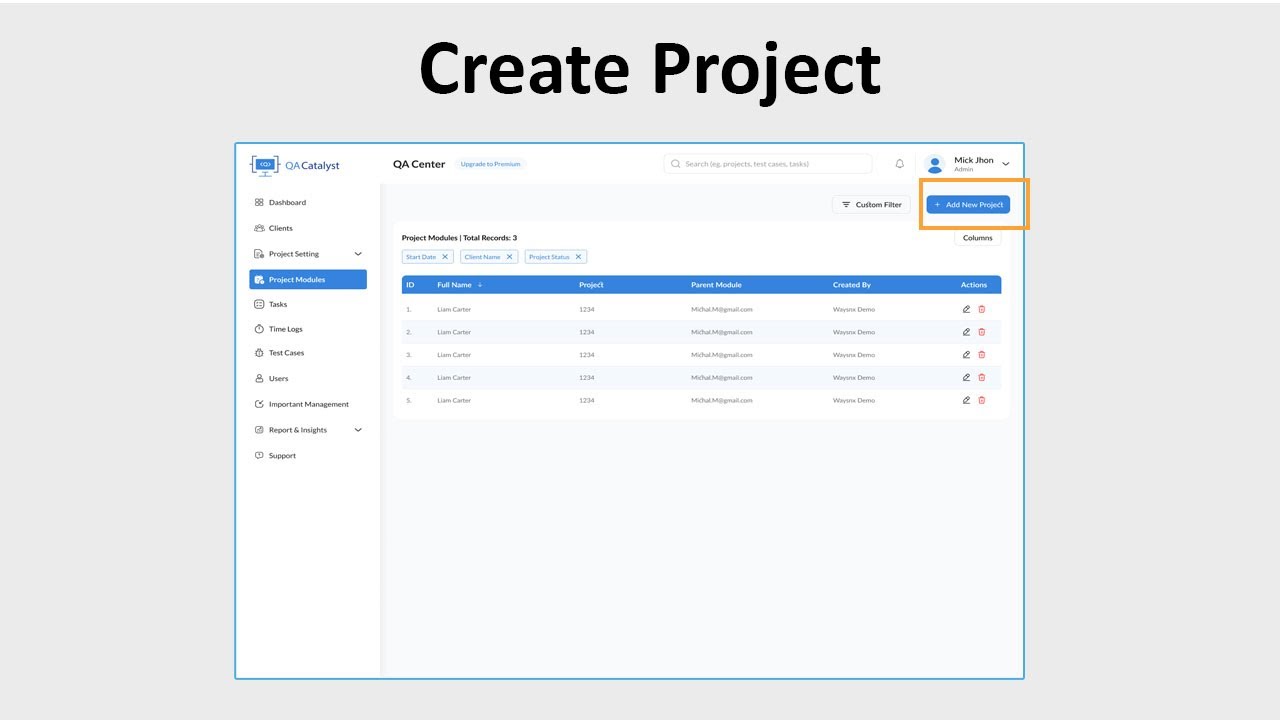Click Michal.M@gmail.com in row 3
This screenshot has height=720, width=1280.
pyautogui.click(x=722, y=355)
